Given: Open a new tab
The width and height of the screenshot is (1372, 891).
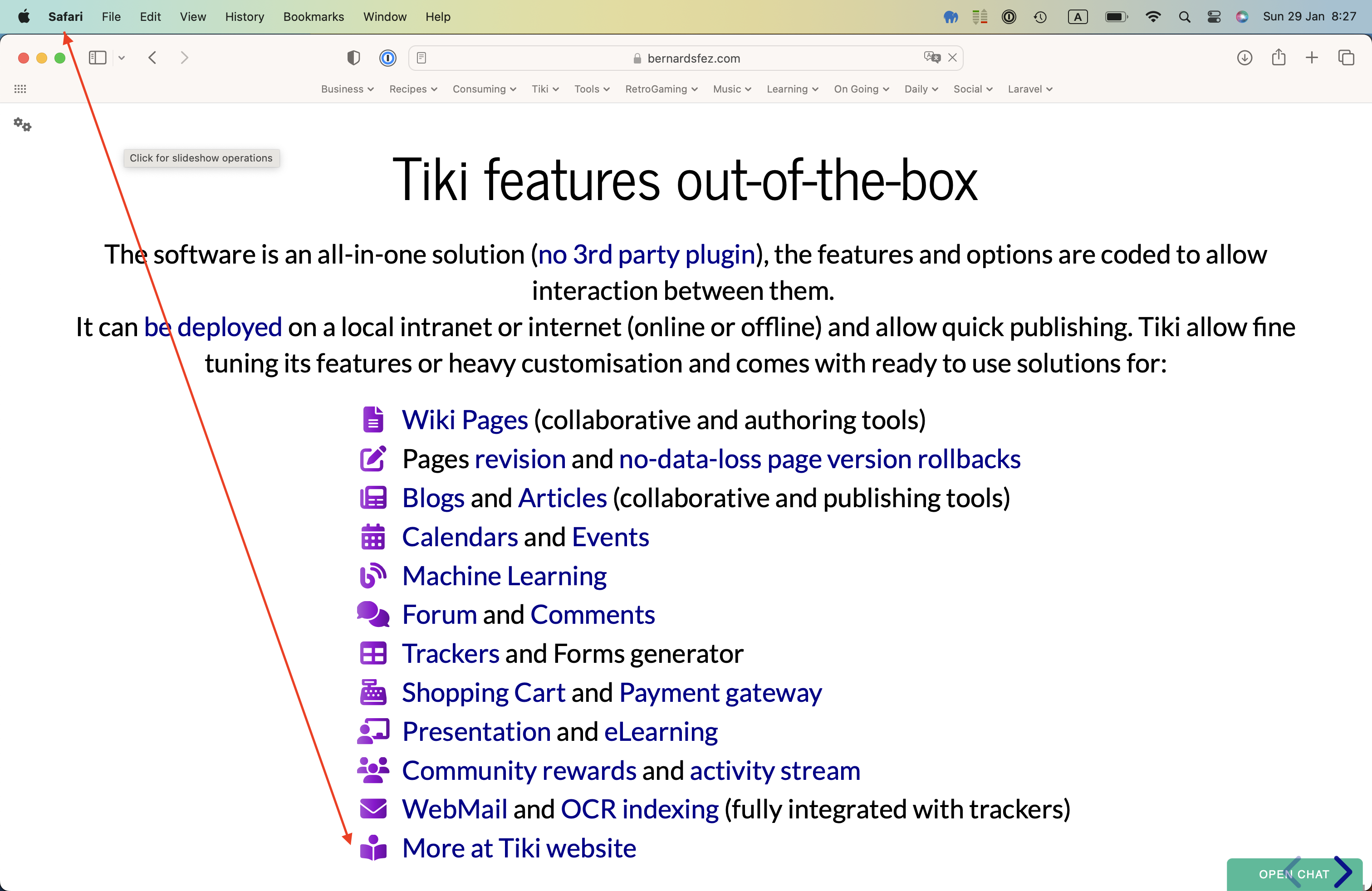Looking at the screenshot, I should 1312,58.
